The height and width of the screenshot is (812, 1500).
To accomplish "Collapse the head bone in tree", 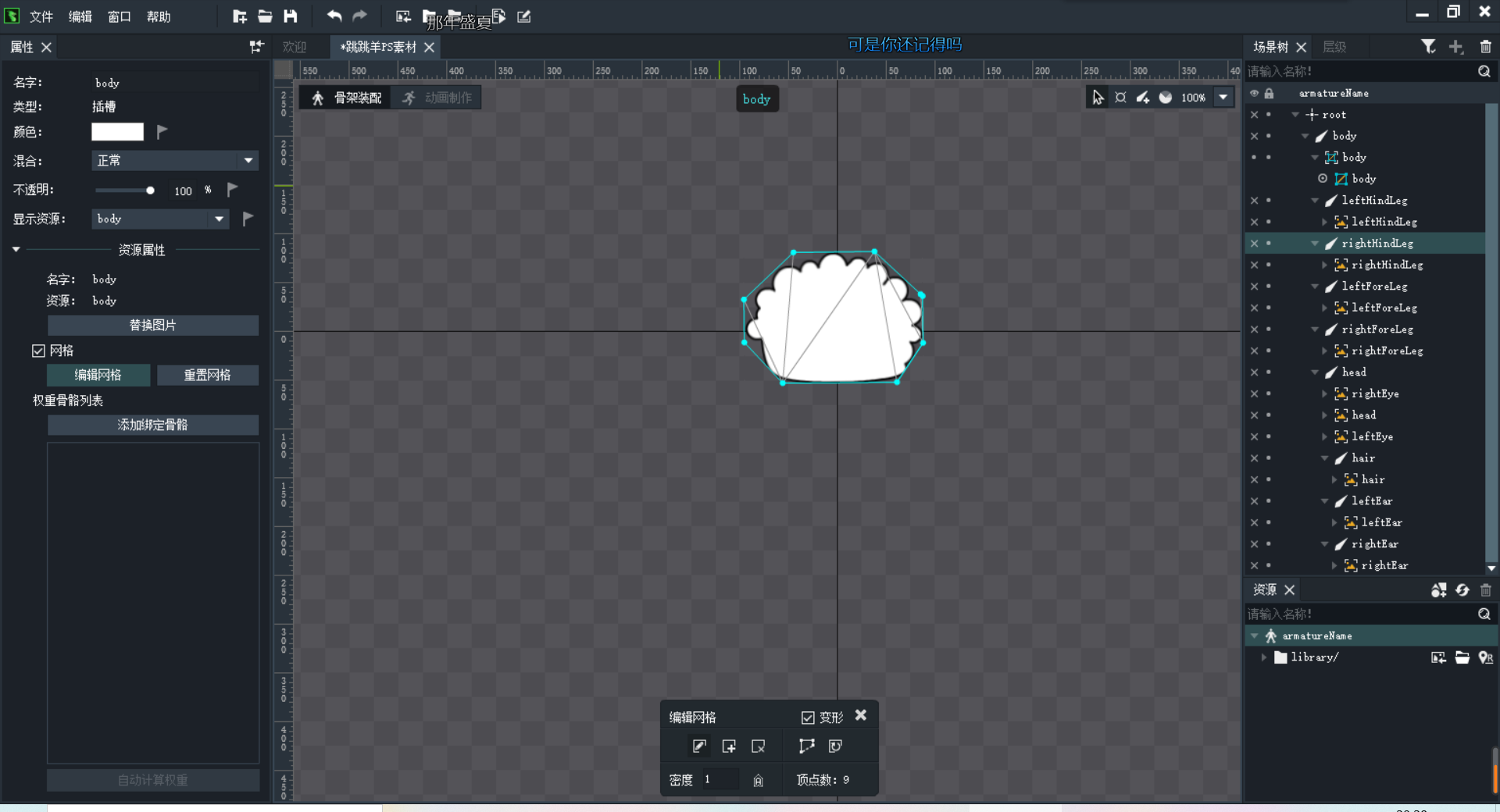I will tap(1316, 372).
